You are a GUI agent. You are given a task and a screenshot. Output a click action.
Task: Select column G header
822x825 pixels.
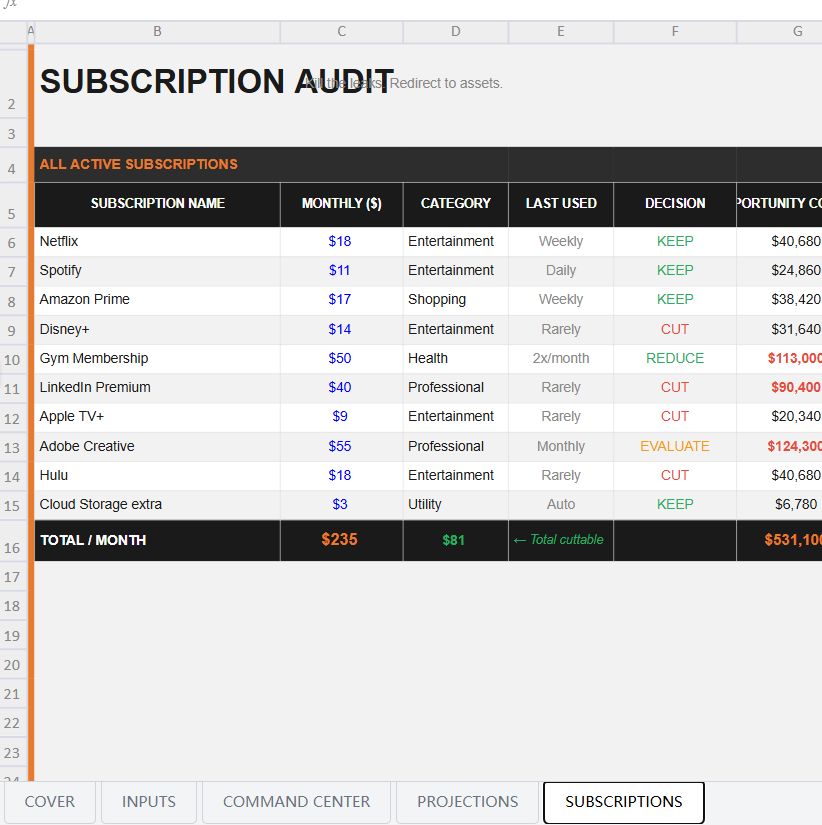tap(779, 32)
